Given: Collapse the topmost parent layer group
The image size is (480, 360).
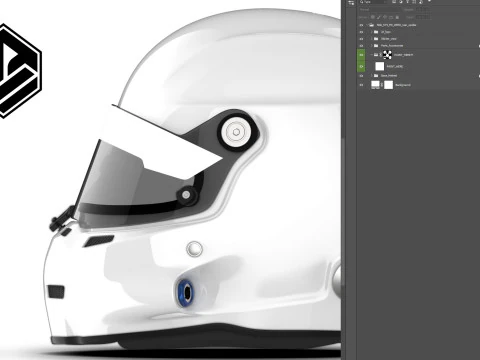Looking at the screenshot, I should pyautogui.click(x=367, y=25).
